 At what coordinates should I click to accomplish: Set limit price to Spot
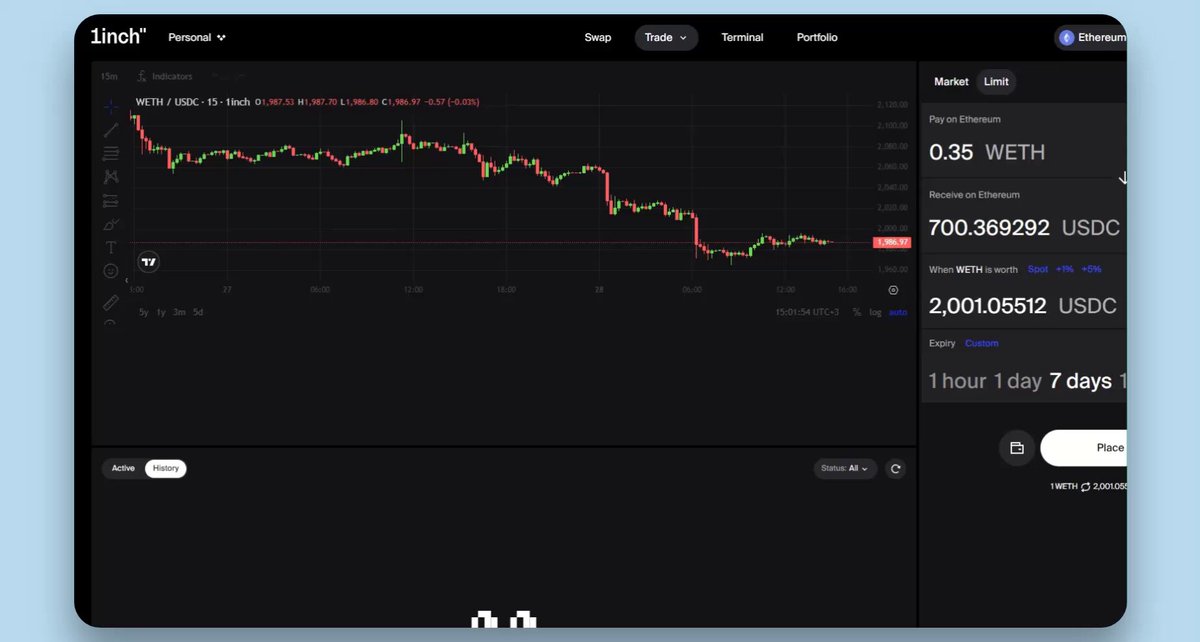coord(1038,270)
